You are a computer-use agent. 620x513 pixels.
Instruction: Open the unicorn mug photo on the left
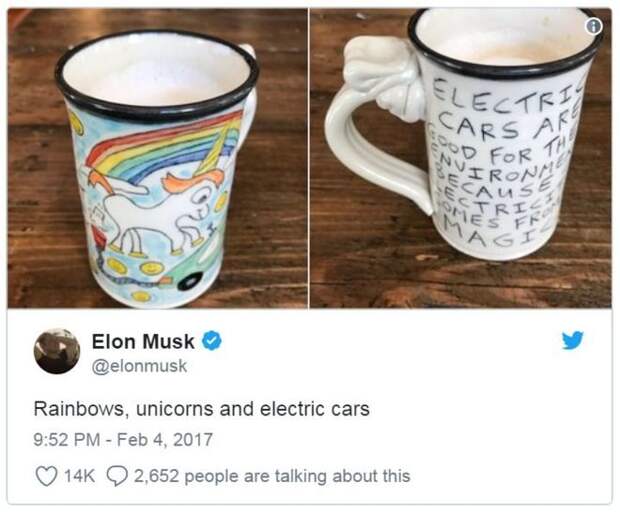[x=157, y=158]
